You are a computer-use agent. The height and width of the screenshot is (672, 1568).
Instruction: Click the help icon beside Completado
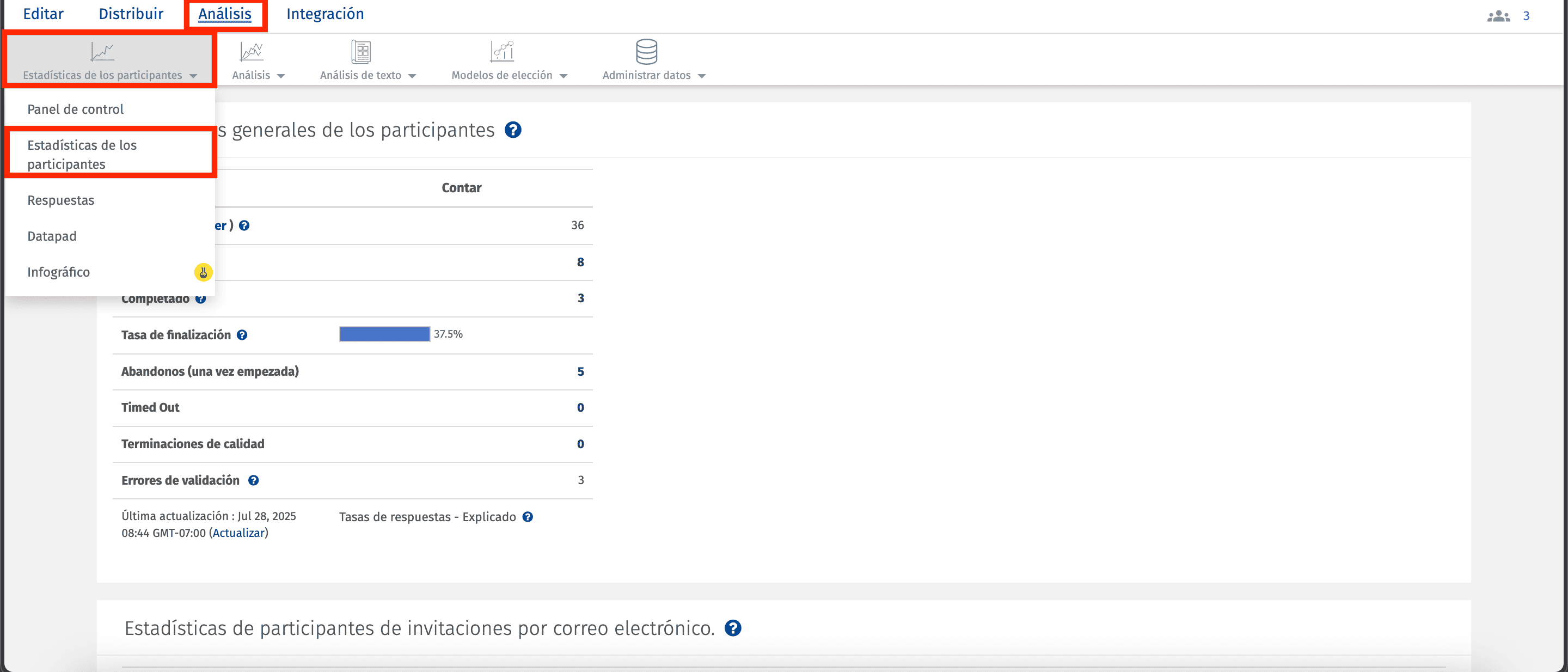coord(201,298)
